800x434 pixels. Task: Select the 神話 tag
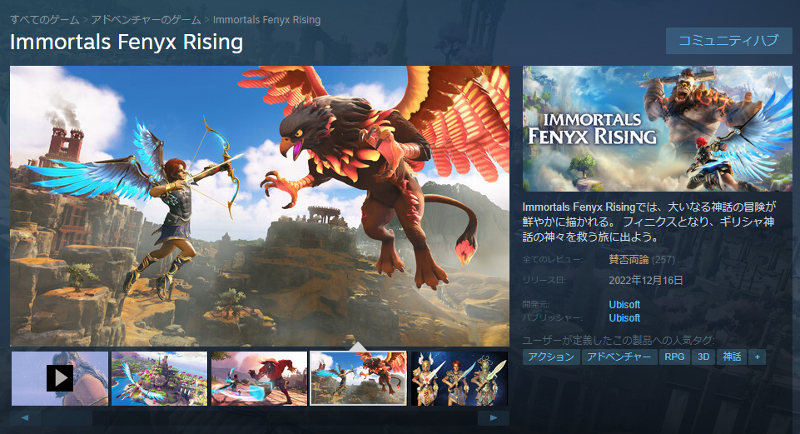[x=732, y=357]
